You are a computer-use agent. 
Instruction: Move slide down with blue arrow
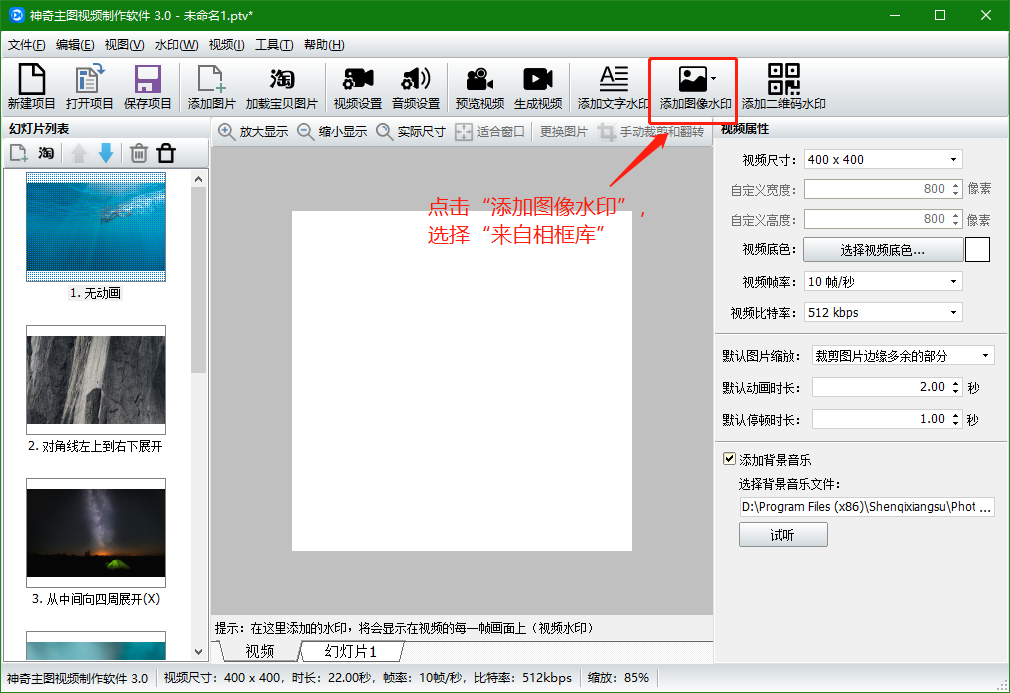click(x=106, y=153)
